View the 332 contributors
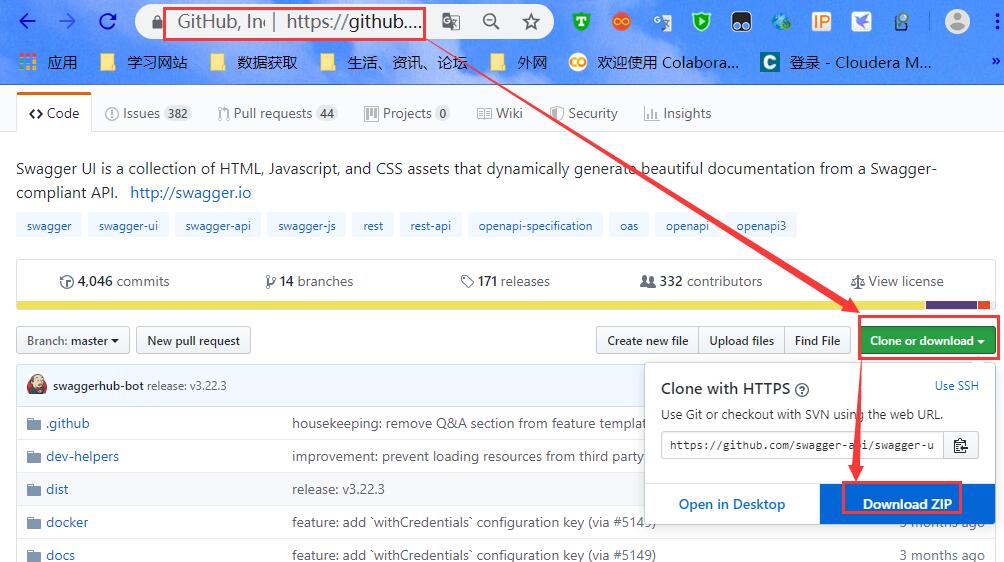Screen dimensions: 1004x562 click(701, 282)
